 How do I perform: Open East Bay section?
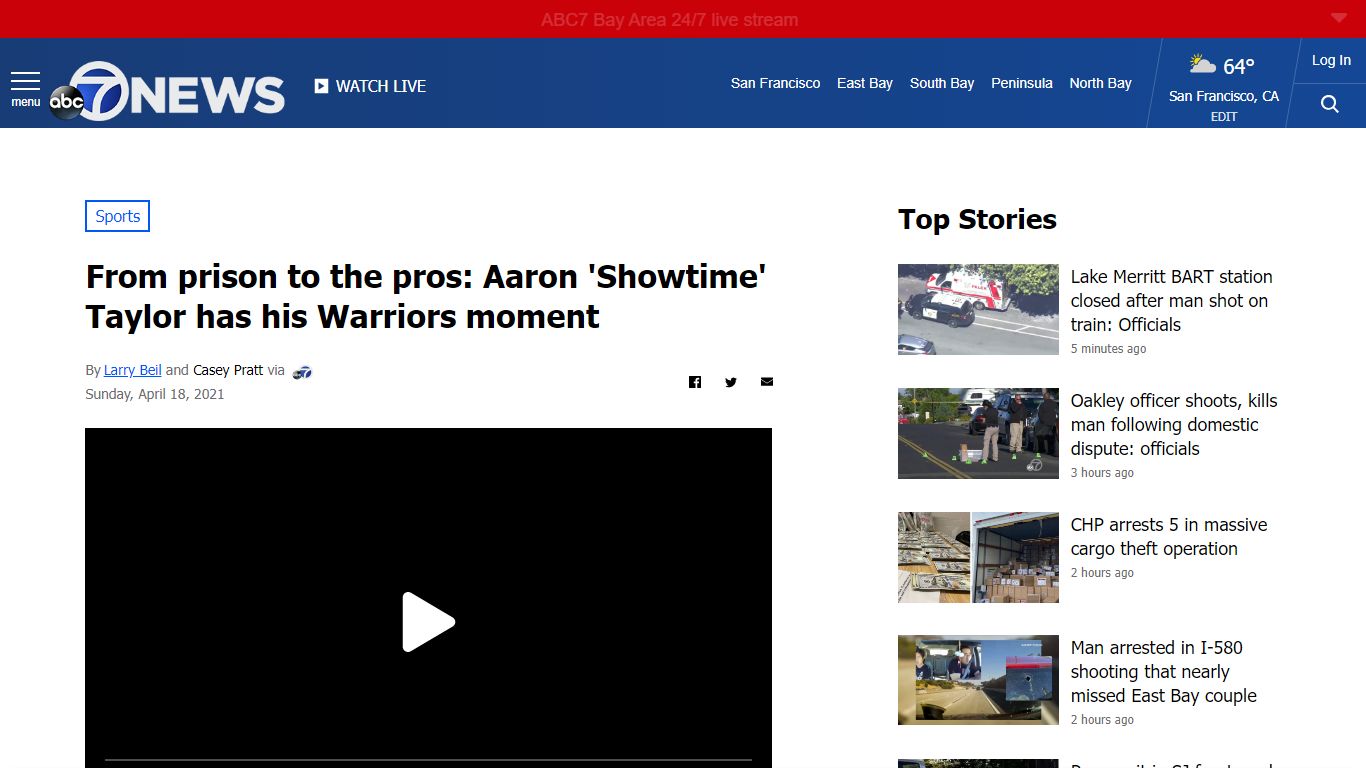865,83
